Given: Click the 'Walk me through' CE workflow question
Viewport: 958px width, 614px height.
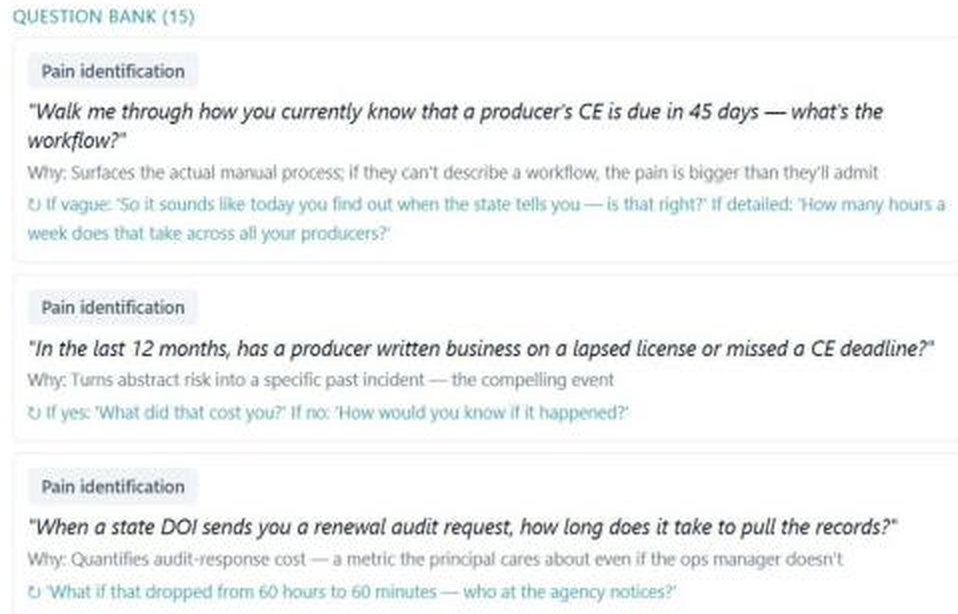Looking at the screenshot, I should 455,126.
